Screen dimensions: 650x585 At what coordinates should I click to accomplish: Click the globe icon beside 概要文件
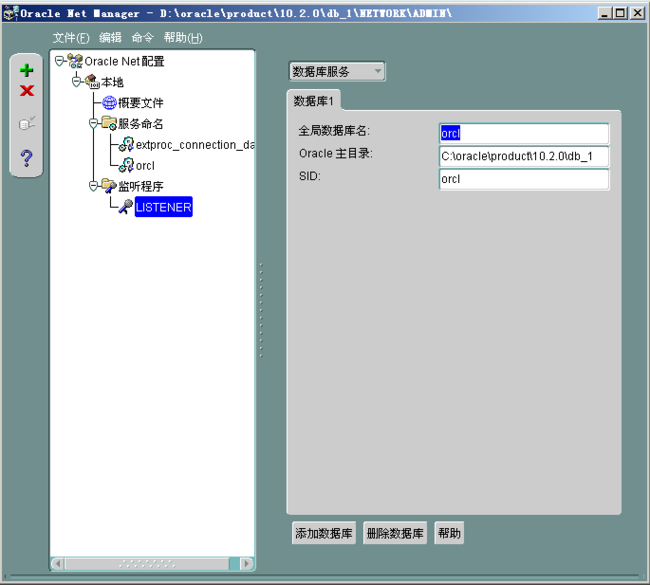109,102
